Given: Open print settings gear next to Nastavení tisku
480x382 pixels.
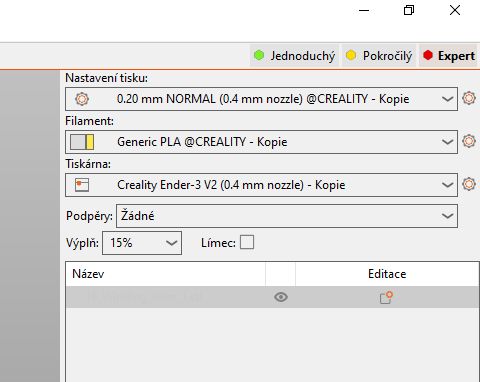Looking at the screenshot, I should point(469,98).
